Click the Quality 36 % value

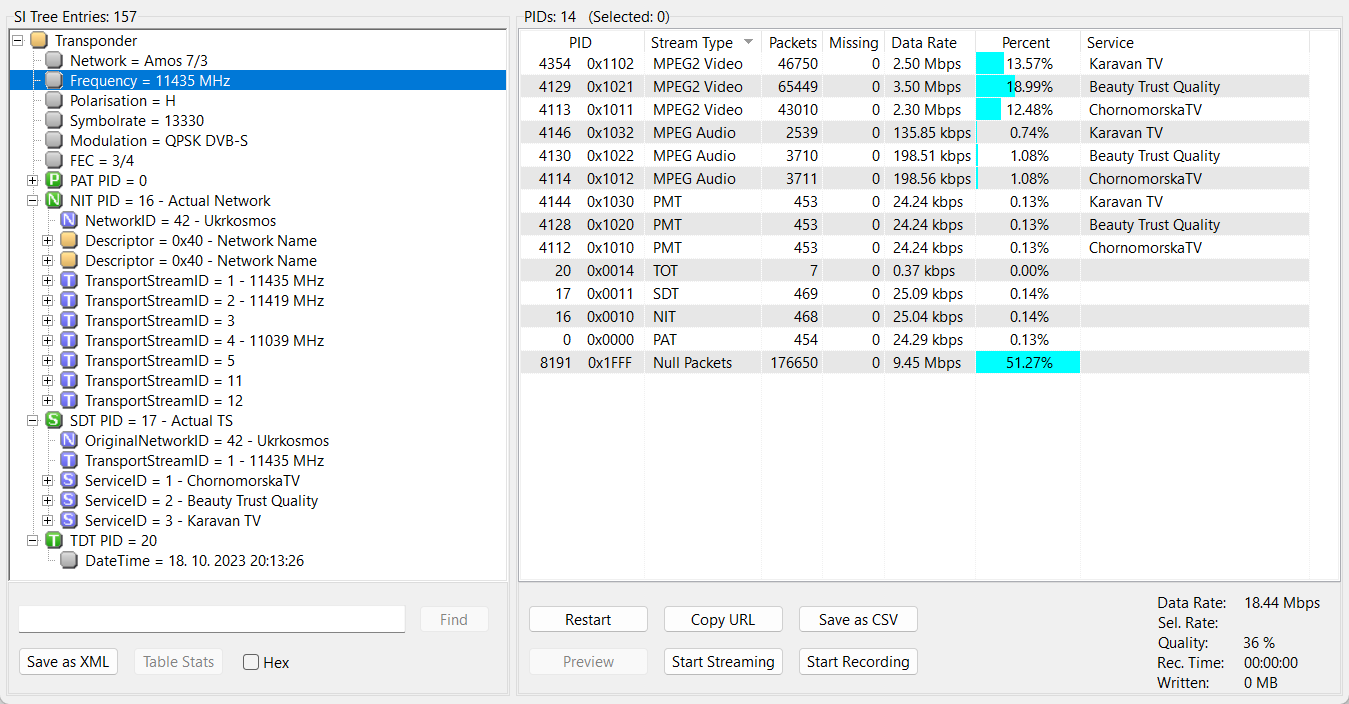click(1259, 643)
